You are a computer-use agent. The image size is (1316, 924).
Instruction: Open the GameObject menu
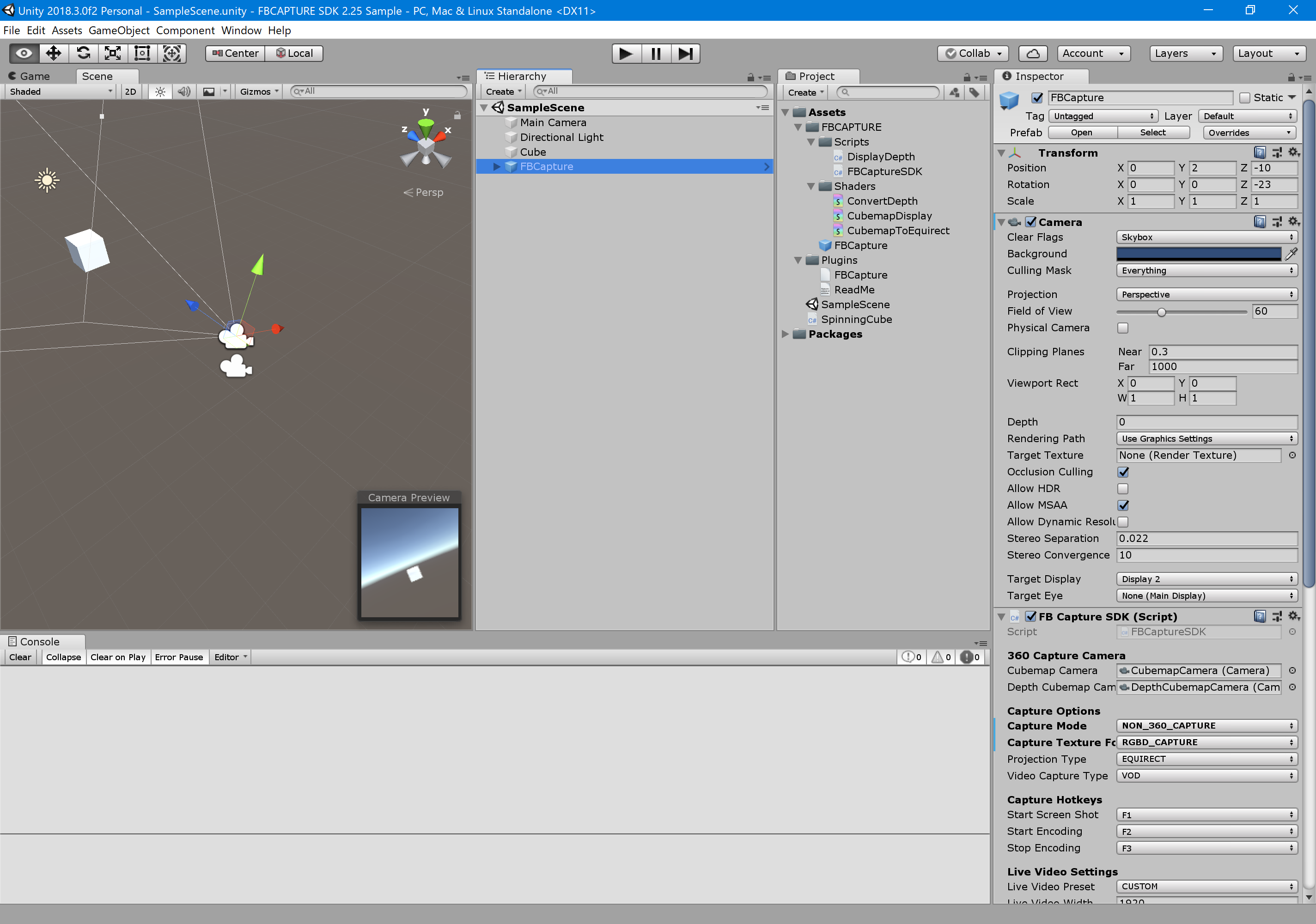(x=119, y=30)
